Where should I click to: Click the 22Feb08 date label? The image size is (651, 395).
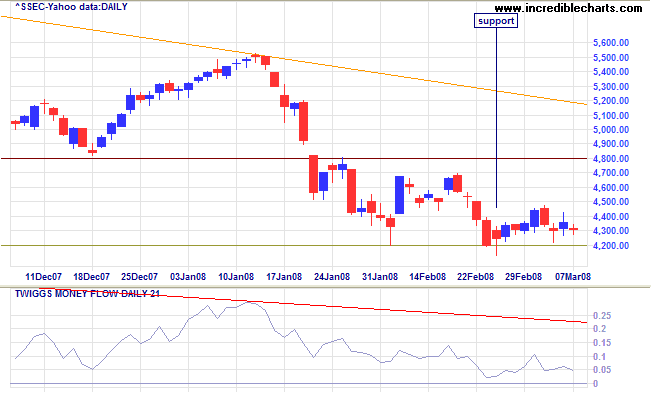pyautogui.click(x=476, y=276)
